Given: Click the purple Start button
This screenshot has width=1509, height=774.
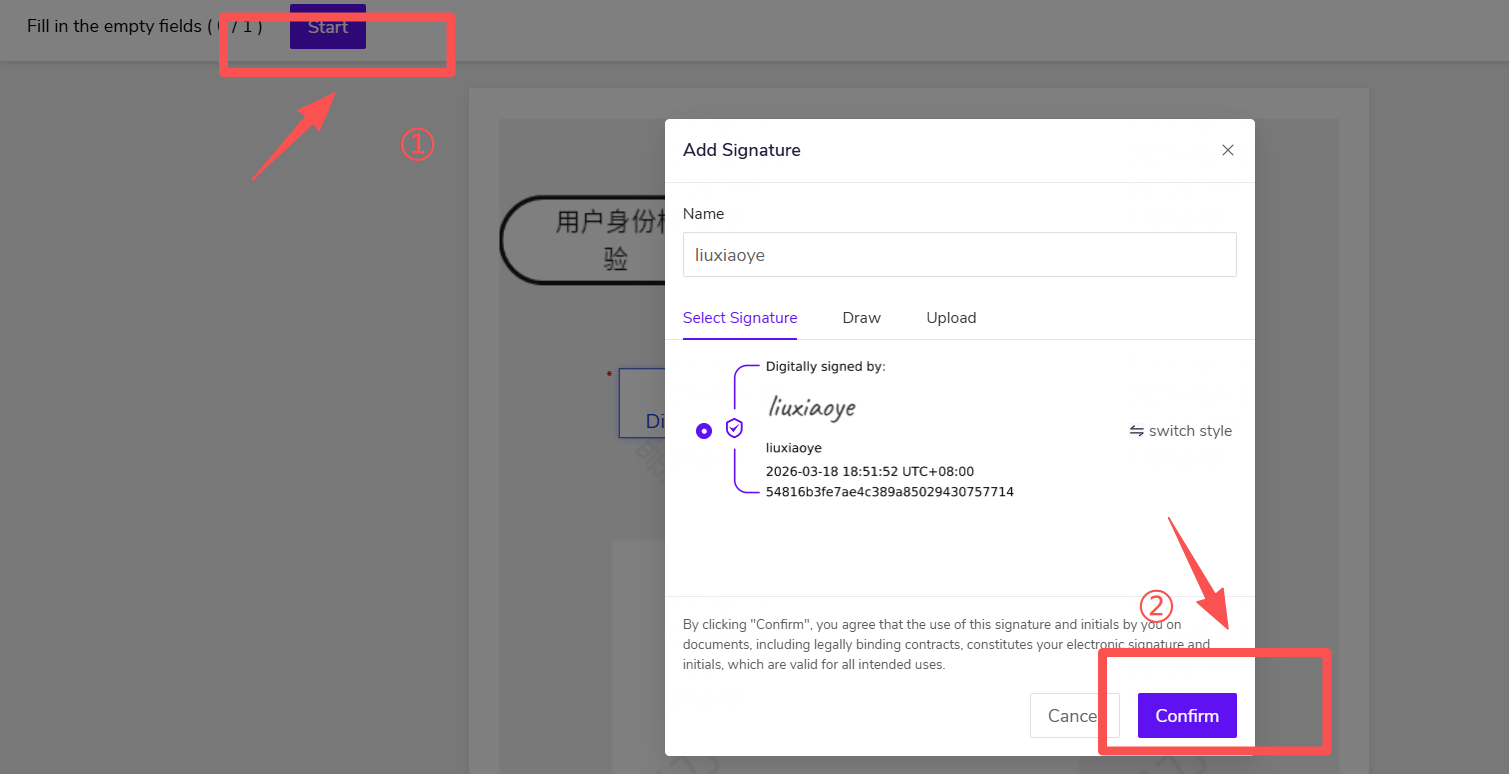Looking at the screenshot, I should click(x=327, y=27).
